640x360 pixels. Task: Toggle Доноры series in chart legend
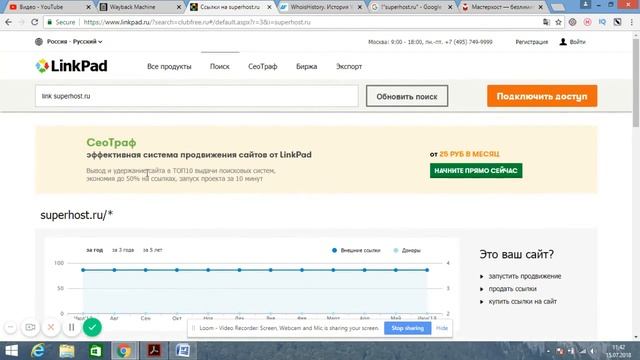[407, 250]
